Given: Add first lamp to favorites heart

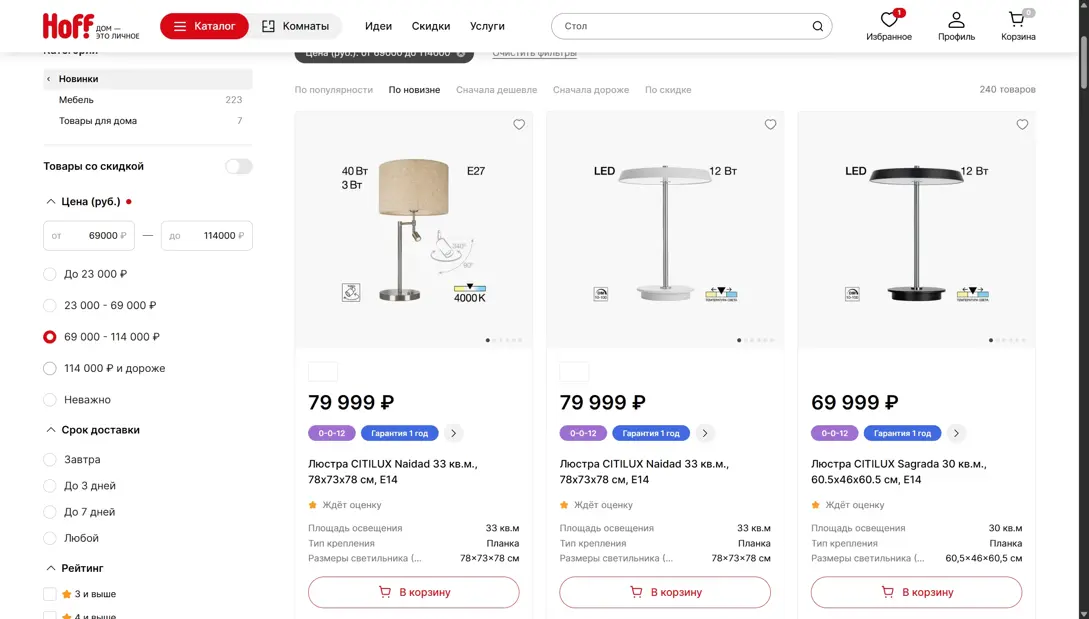Looking at the screenshot, I should tap(519, 125).
